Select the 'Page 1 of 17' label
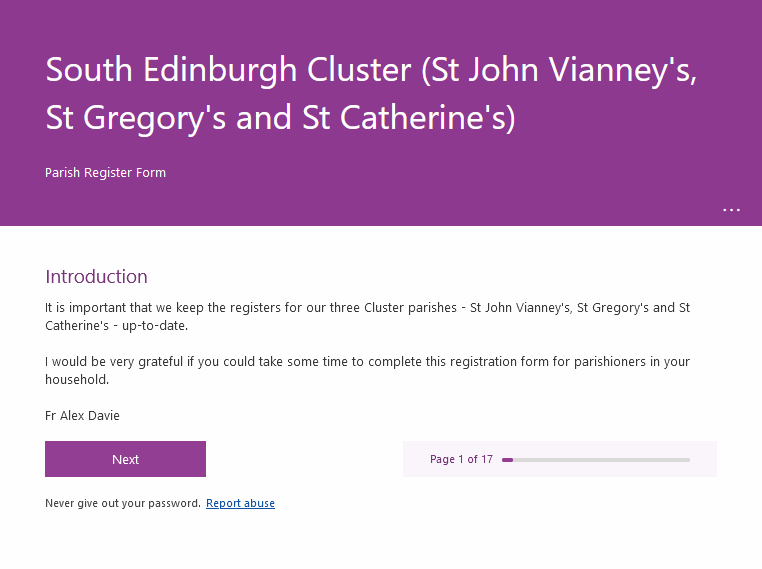The width and height of the screenshot is (762, 569). coord(461,459)
